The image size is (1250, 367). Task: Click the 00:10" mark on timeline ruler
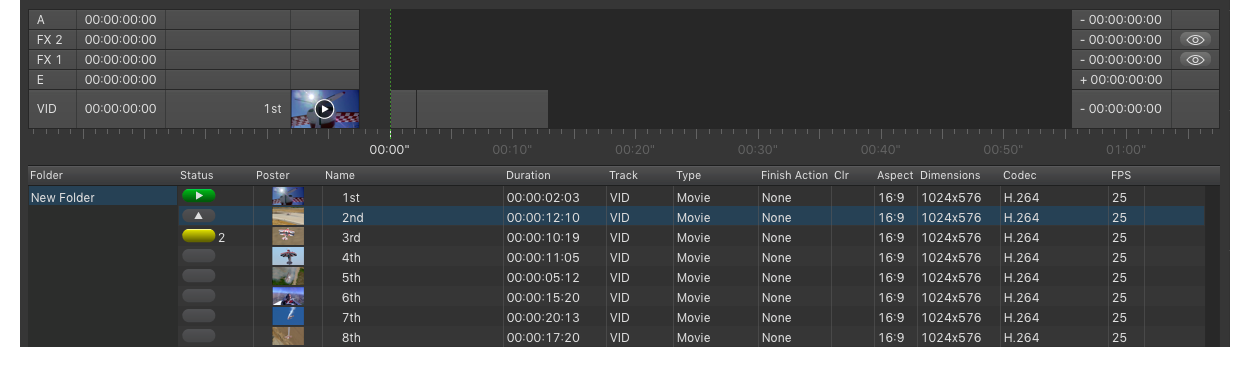pyautogui.click(x=512, y=150)
